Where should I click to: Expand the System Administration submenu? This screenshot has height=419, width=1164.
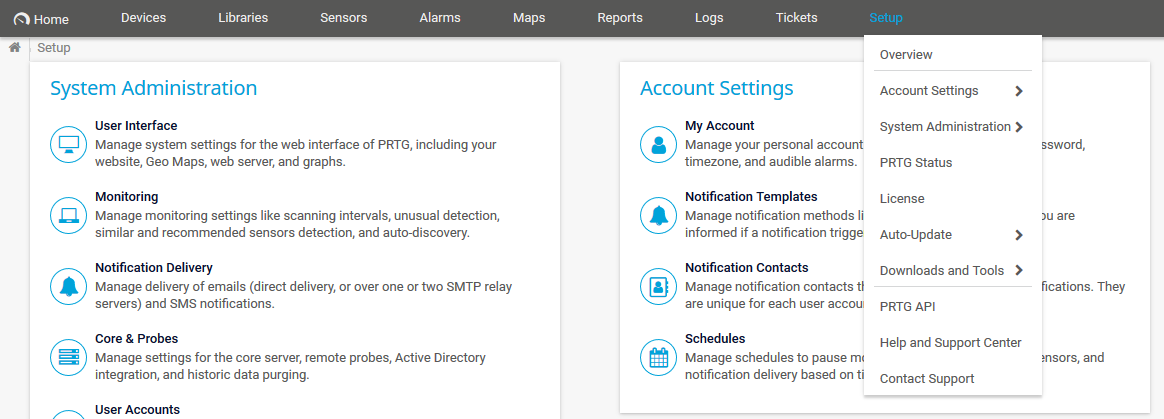pos(1018,127)
